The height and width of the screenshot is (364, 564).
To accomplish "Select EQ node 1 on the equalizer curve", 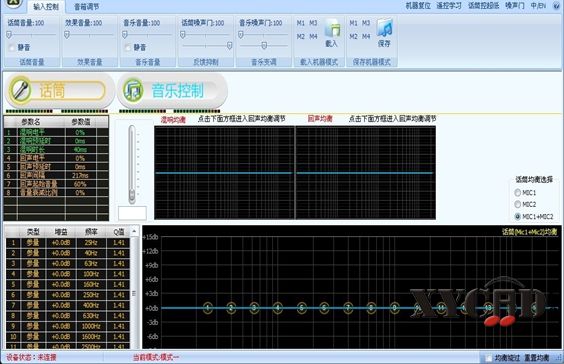I will (x=208, y=308).
